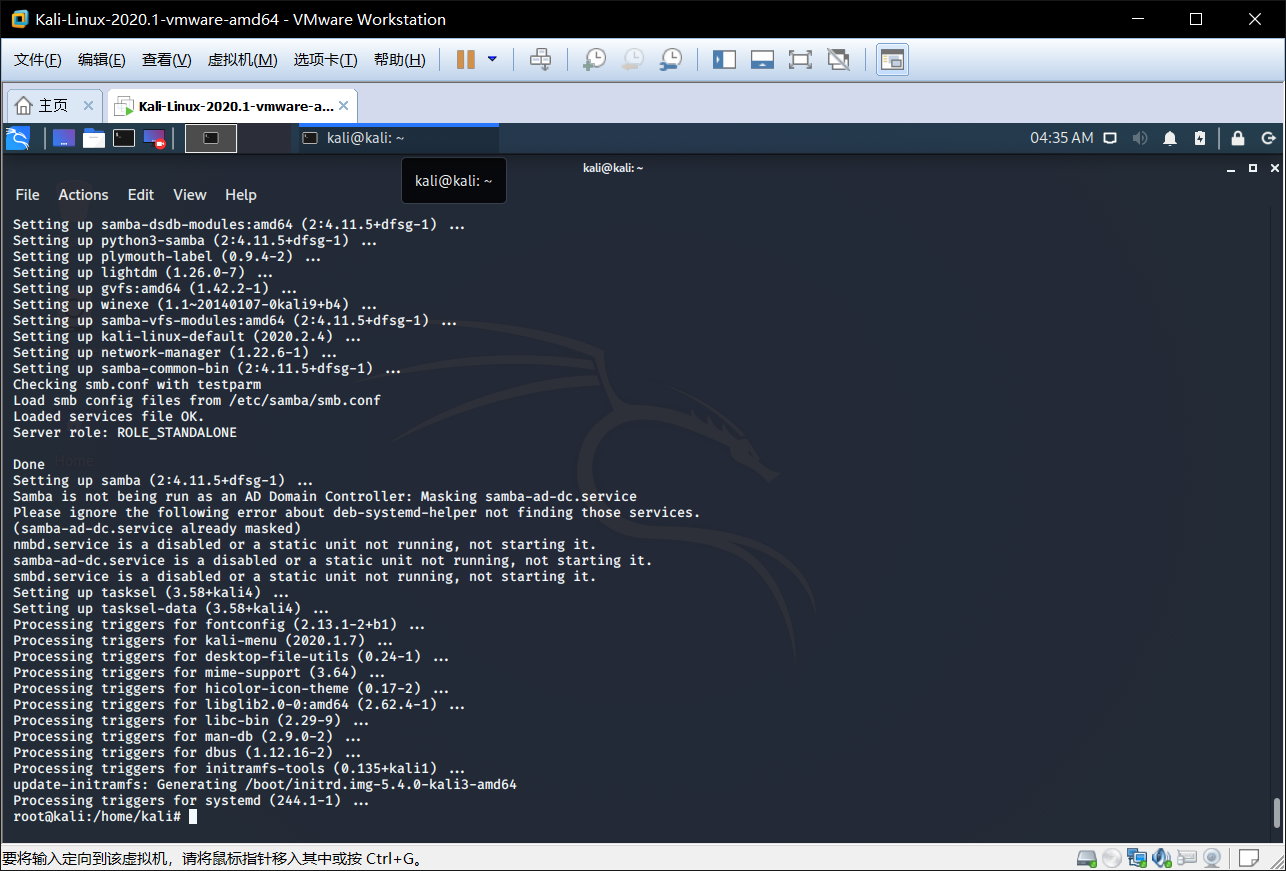Open the 查看(V) menu
Viewport: 1286px width, 871px height.
pyautogui.click(x=166, y=60)
